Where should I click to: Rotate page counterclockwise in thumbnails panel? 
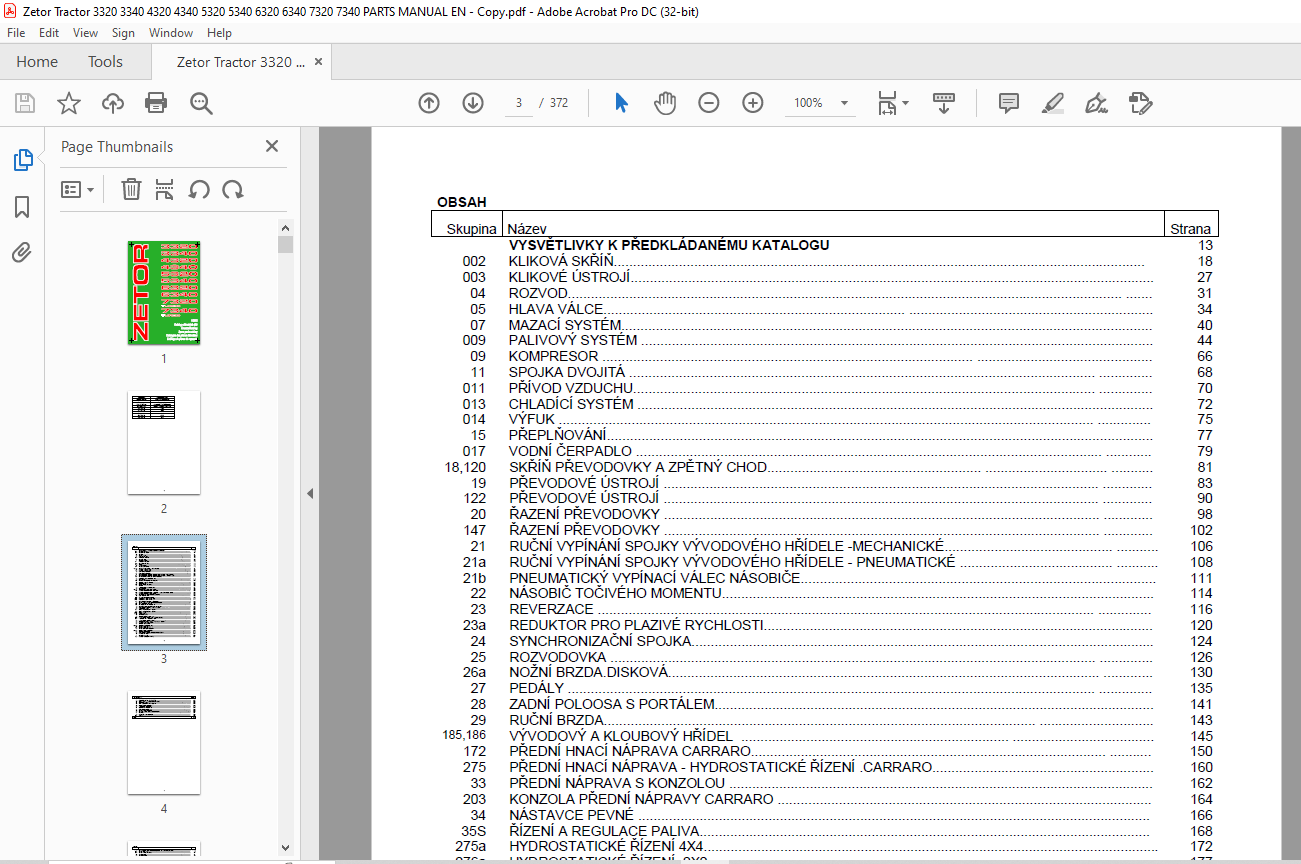pos(199,189)
